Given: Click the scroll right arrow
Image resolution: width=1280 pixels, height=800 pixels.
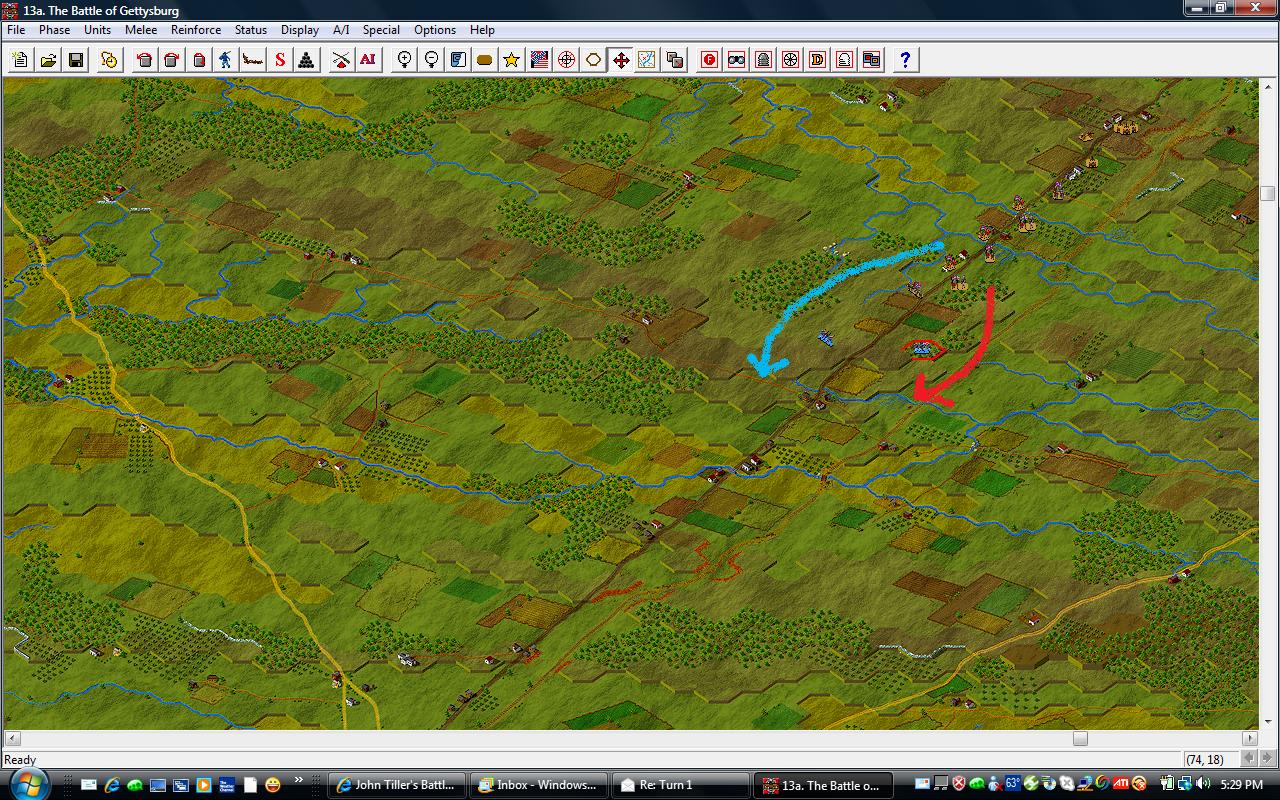Looking at the screenshot, I should (1250, 738).
